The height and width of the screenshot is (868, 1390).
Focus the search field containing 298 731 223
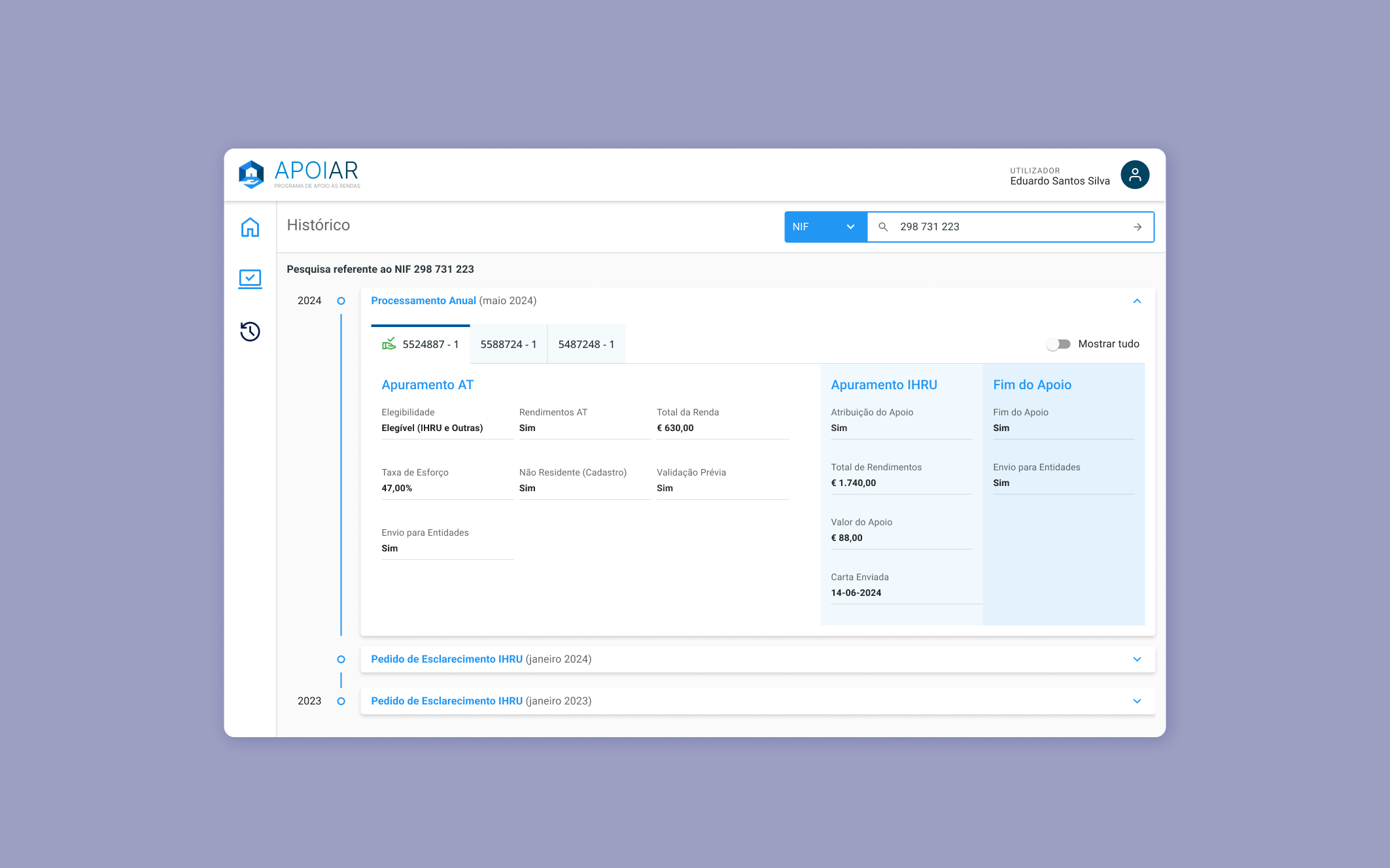click(1007, 227)
